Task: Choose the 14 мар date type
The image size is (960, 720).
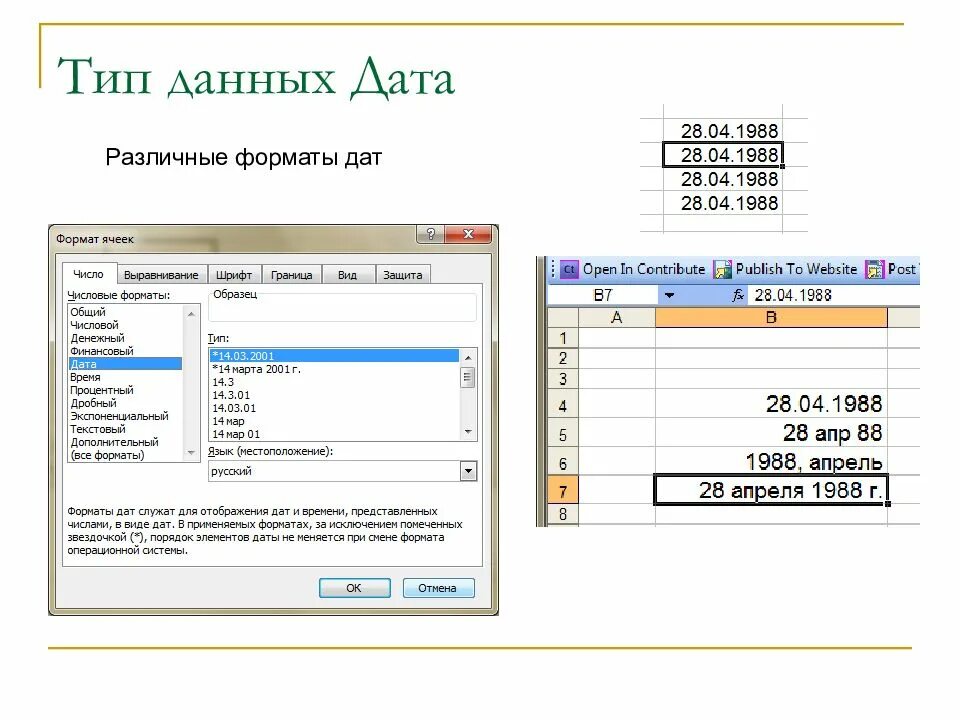Action: [x=334, y=421]
